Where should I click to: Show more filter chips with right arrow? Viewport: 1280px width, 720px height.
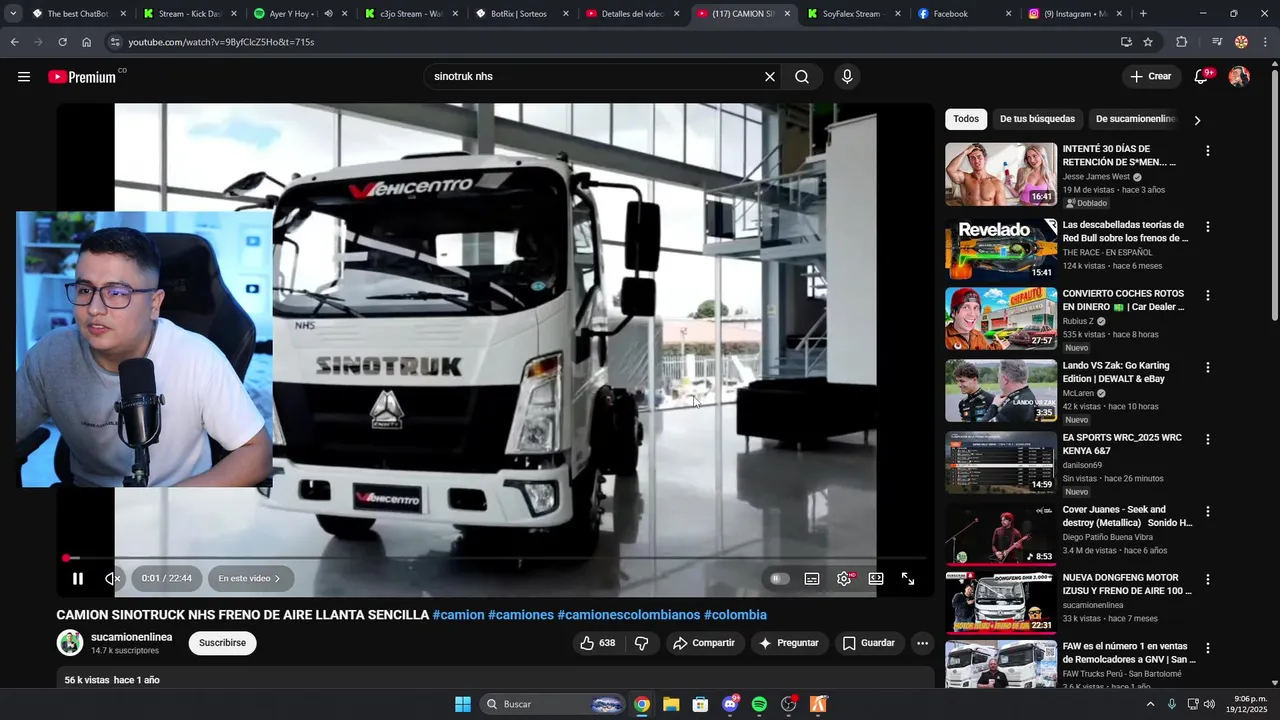1197,120
